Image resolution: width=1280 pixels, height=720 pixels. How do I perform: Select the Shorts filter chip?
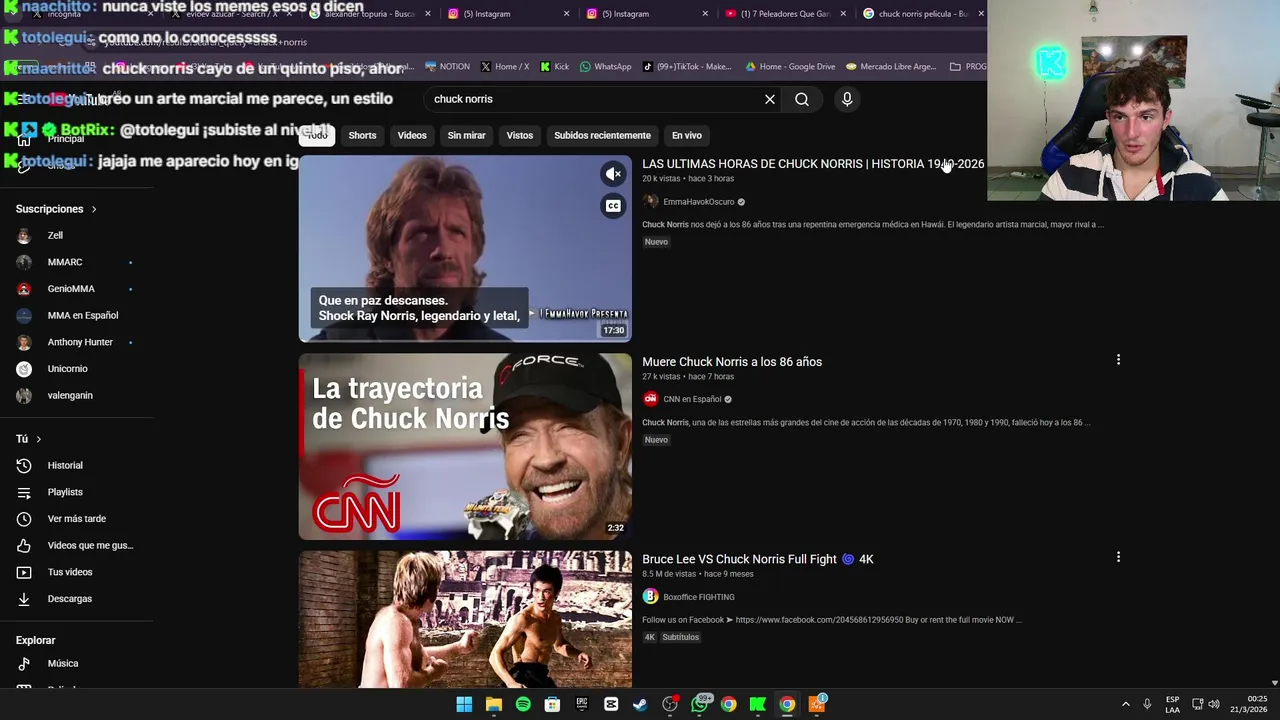[x=362, y=135]
